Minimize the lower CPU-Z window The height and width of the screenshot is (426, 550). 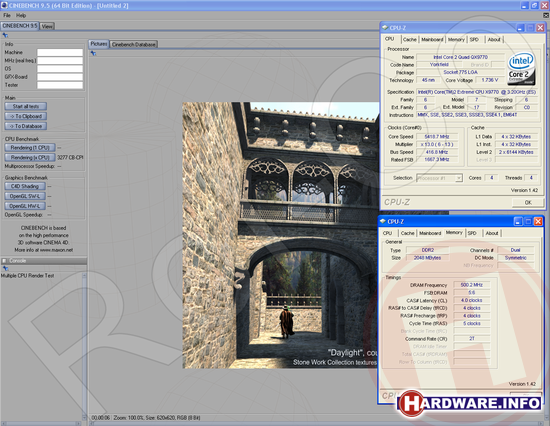pos(518,221)
